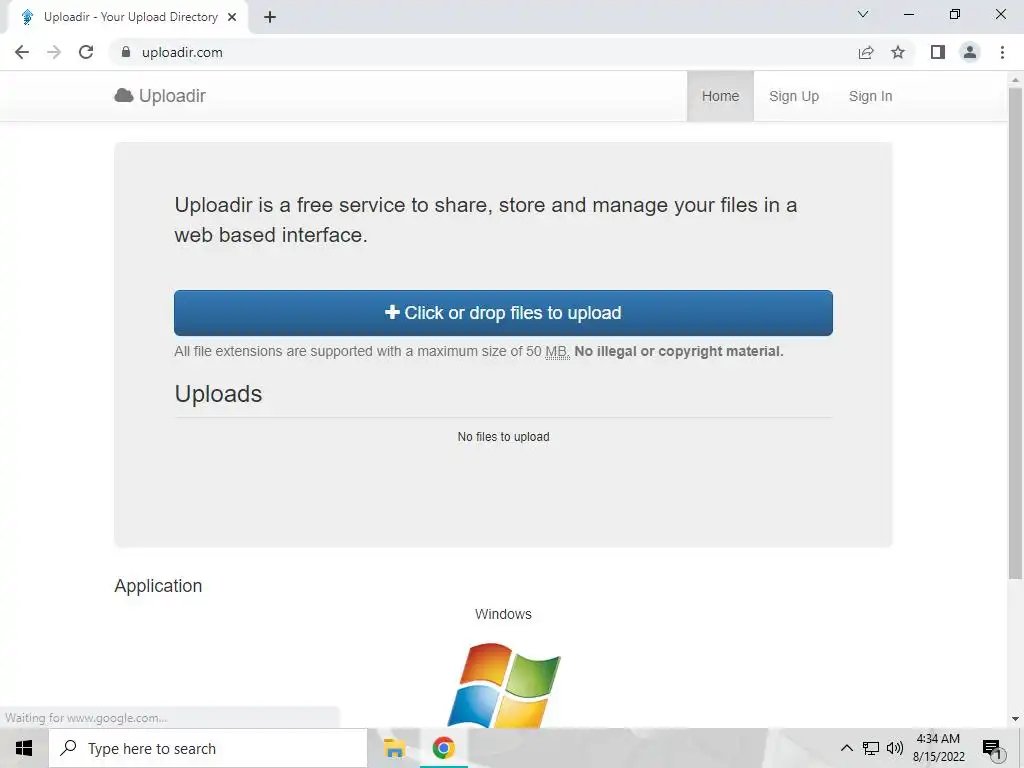Image resolution: width=1024 pixels, height=768 pixels.
Task: Click the Windows application label
Action: click(x=503, y=614)
